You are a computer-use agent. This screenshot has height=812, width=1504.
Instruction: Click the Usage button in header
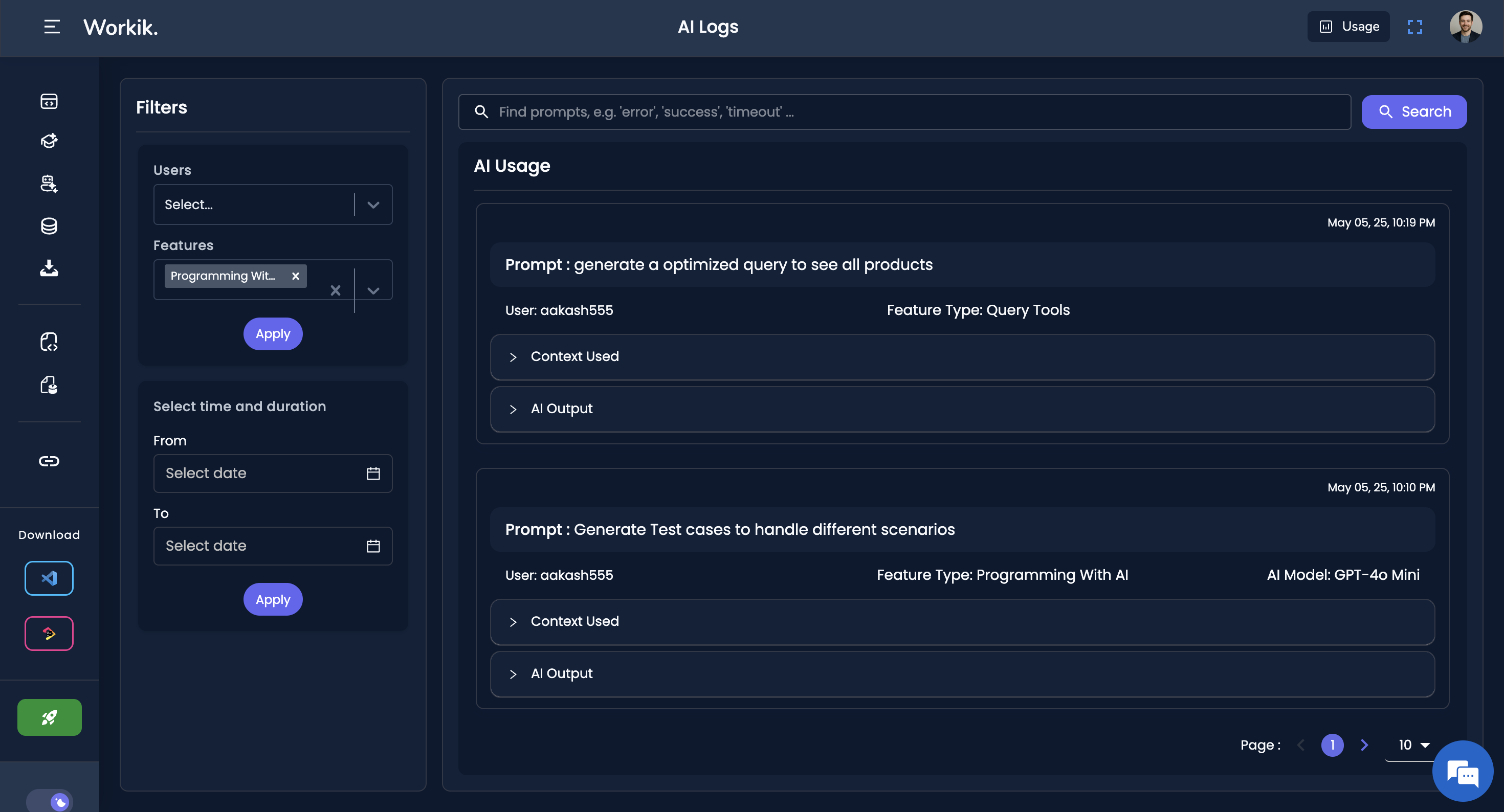[x=1348, y=27]
